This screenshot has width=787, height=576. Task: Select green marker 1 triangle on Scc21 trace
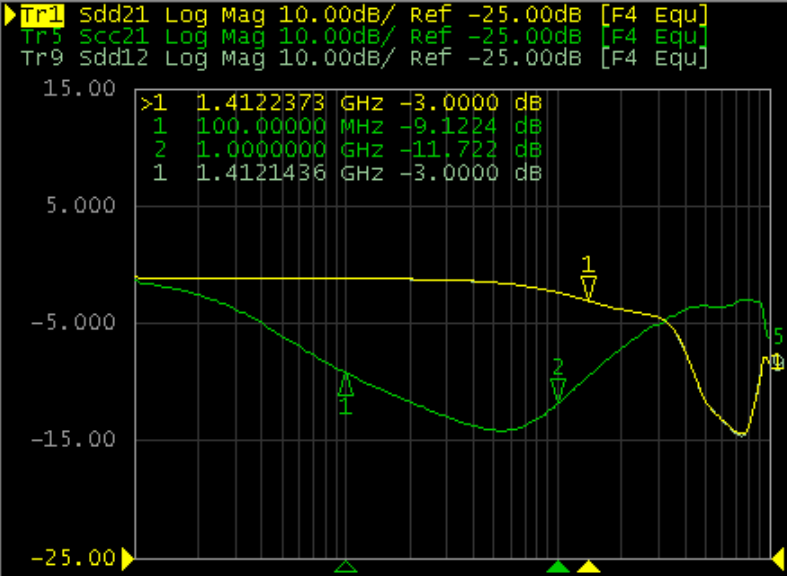click(x=345, y=384)
